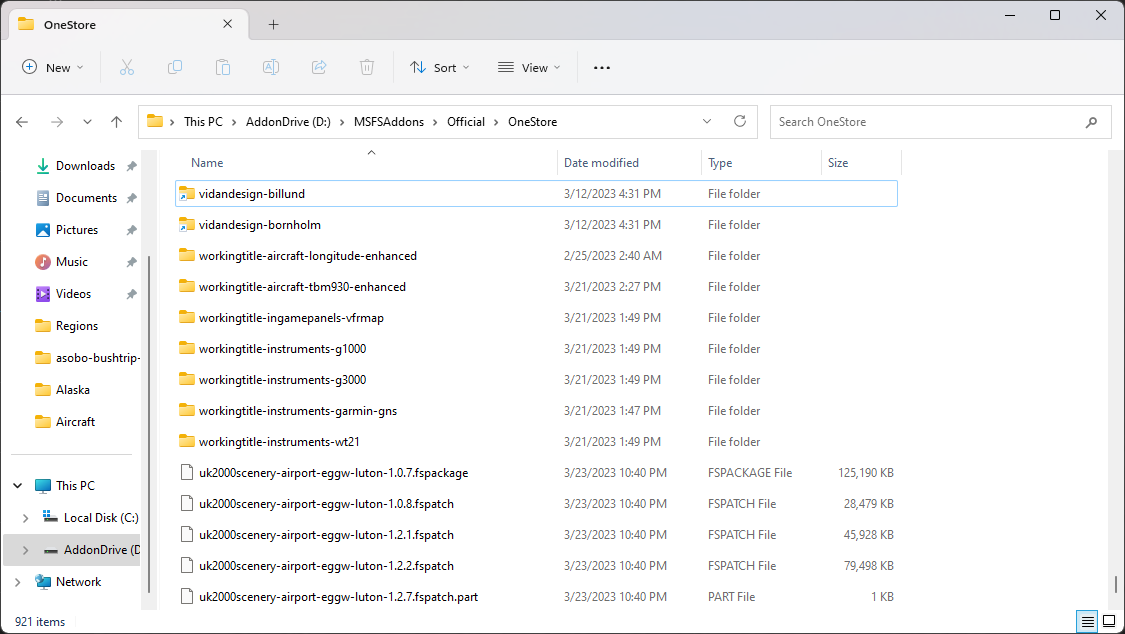Screen dimensions: 1125x634
Task: Click the navigation pane scrollbar
Action: click(149, 424)
